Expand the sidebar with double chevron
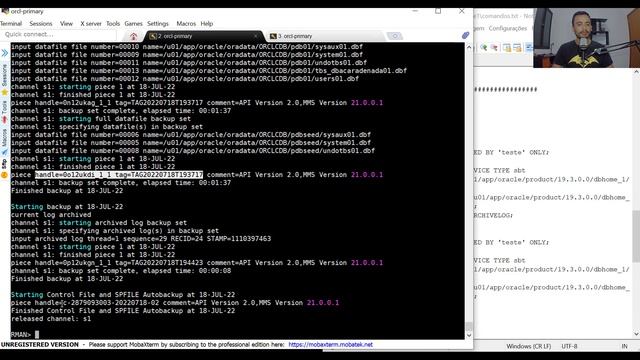The width and height of the screenshot is (640, 360). click(4, 53)
